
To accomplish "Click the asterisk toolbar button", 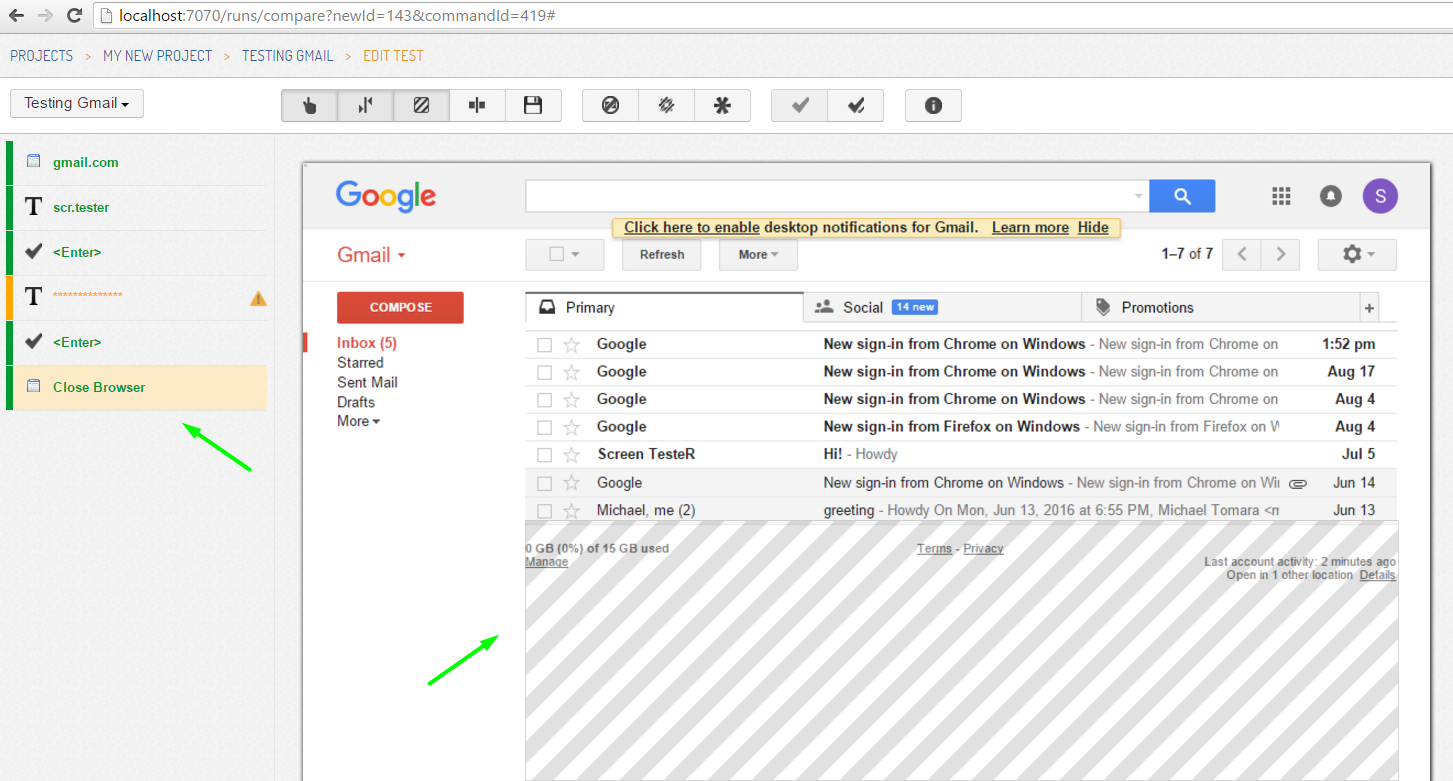I will coord(722,106).
